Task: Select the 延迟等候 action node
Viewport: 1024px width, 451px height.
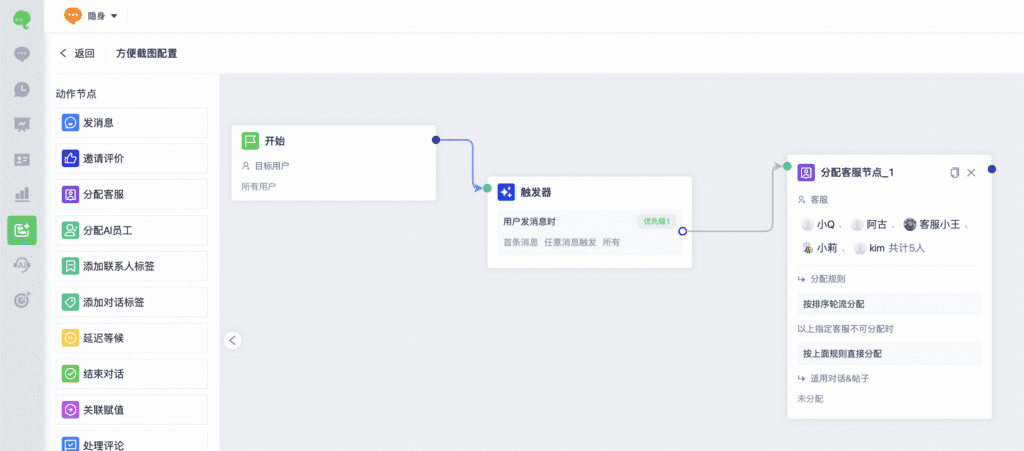Action: point(131,338)
